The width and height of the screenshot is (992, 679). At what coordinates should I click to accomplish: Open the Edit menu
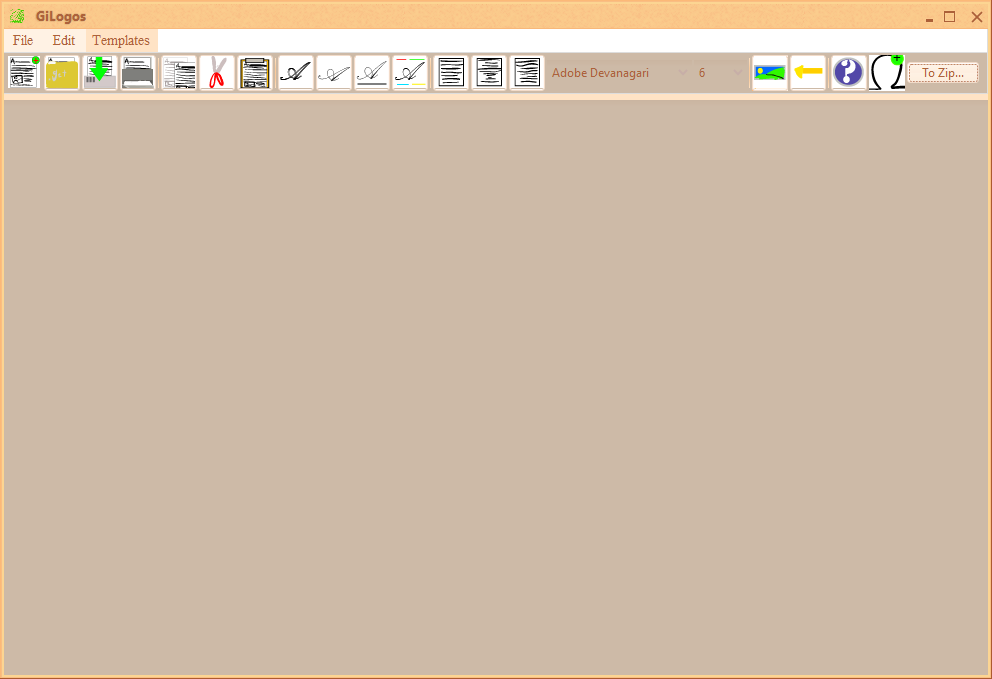[63, 40]
